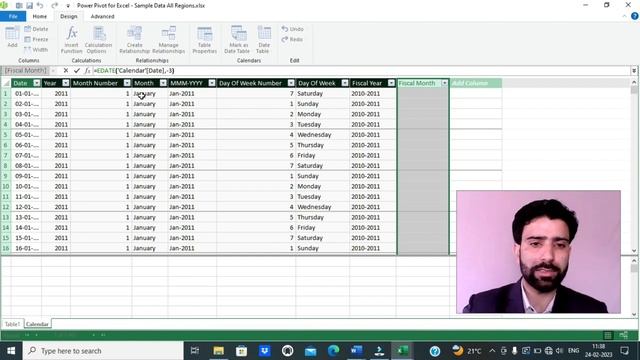Open Excel from the taskbar
This screenshot has width=640, height=360.
coord(402,351)
